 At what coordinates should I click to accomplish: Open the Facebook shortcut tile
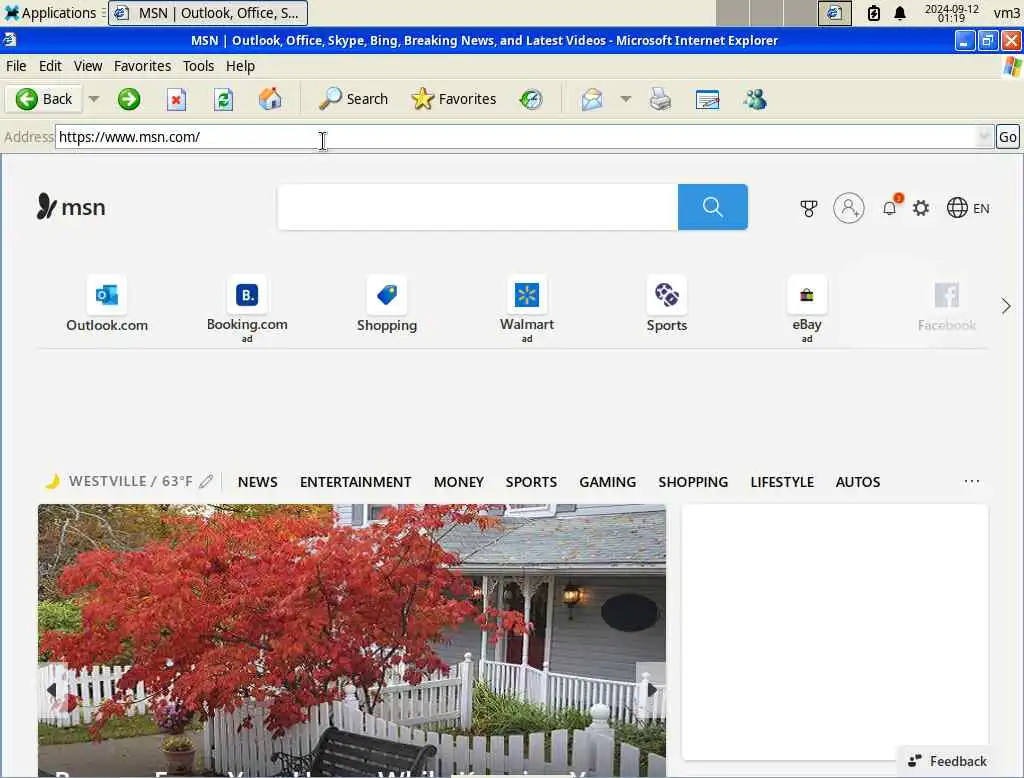(946, 305)
